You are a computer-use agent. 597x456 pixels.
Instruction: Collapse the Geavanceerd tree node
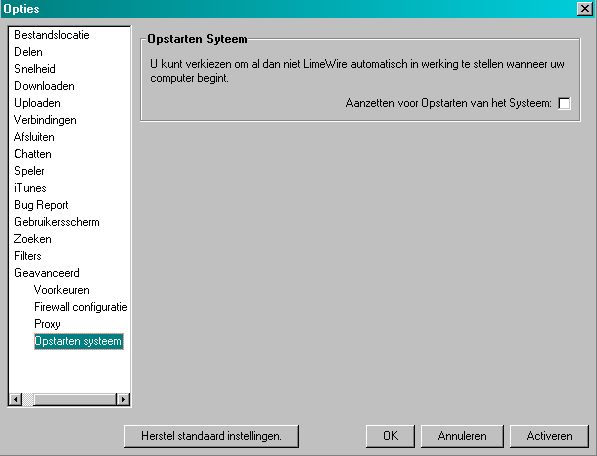coord(47,273)
